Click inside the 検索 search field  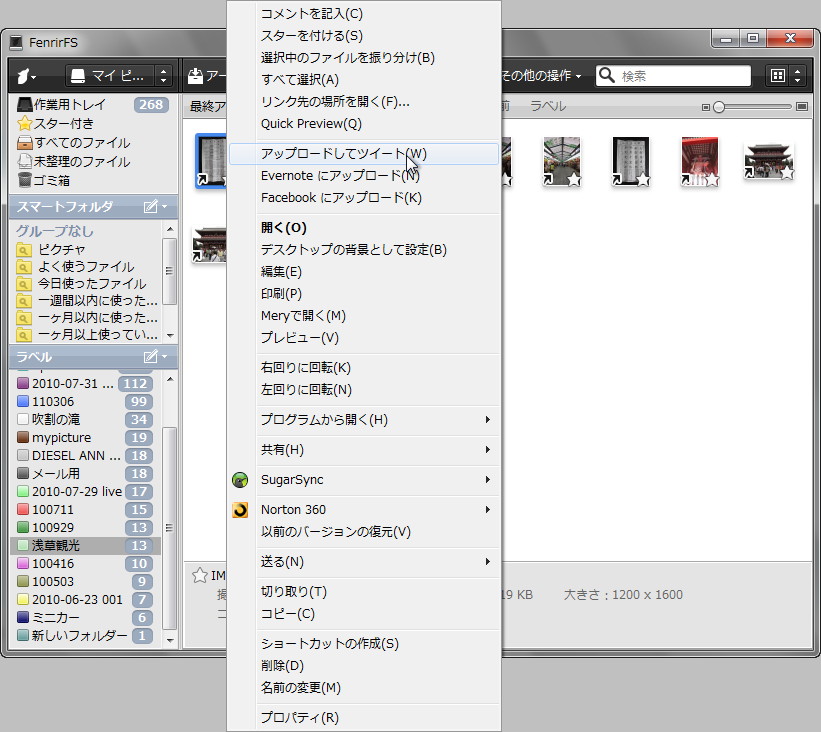point(680,75)
